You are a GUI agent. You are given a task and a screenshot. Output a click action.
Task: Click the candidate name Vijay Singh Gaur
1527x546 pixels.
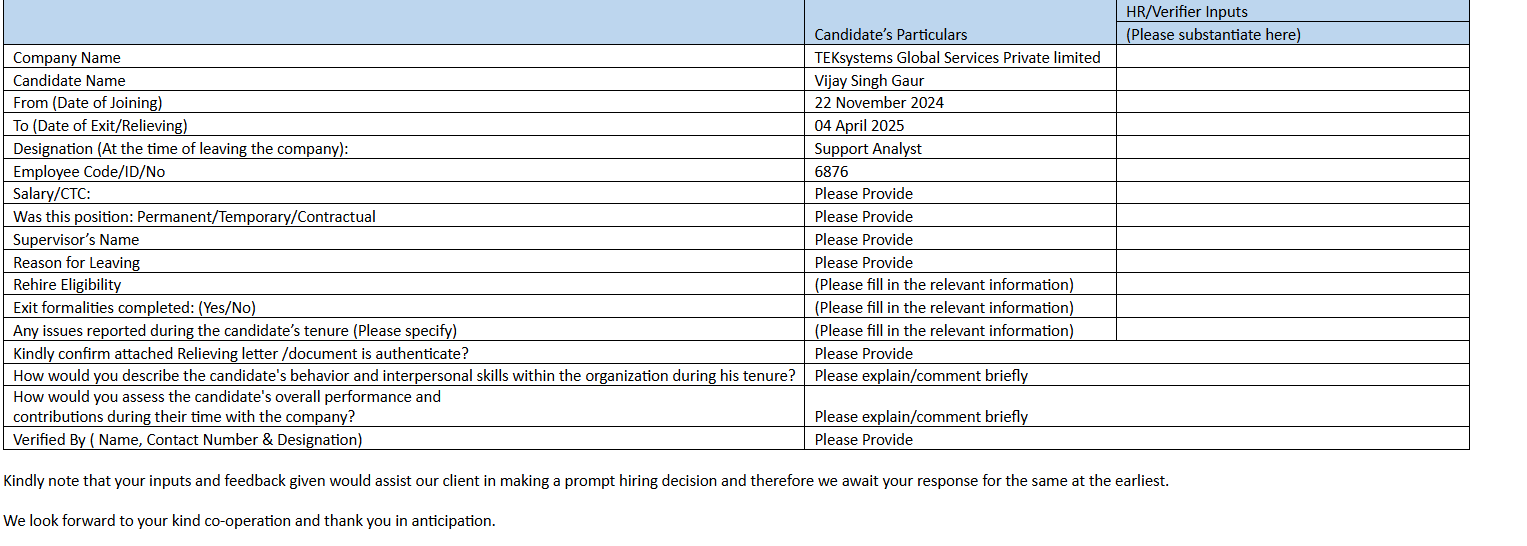pos(869,81)
